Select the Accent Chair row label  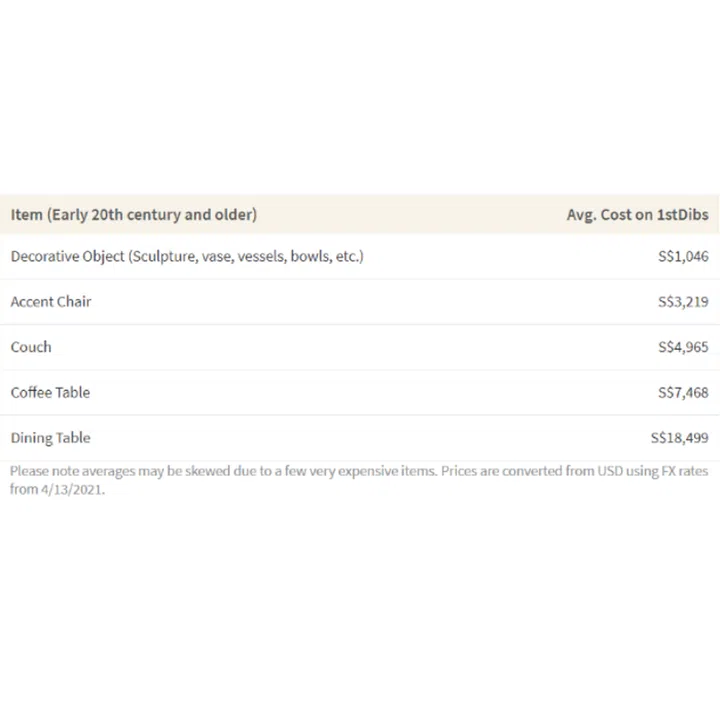click(x=51, y=301)
